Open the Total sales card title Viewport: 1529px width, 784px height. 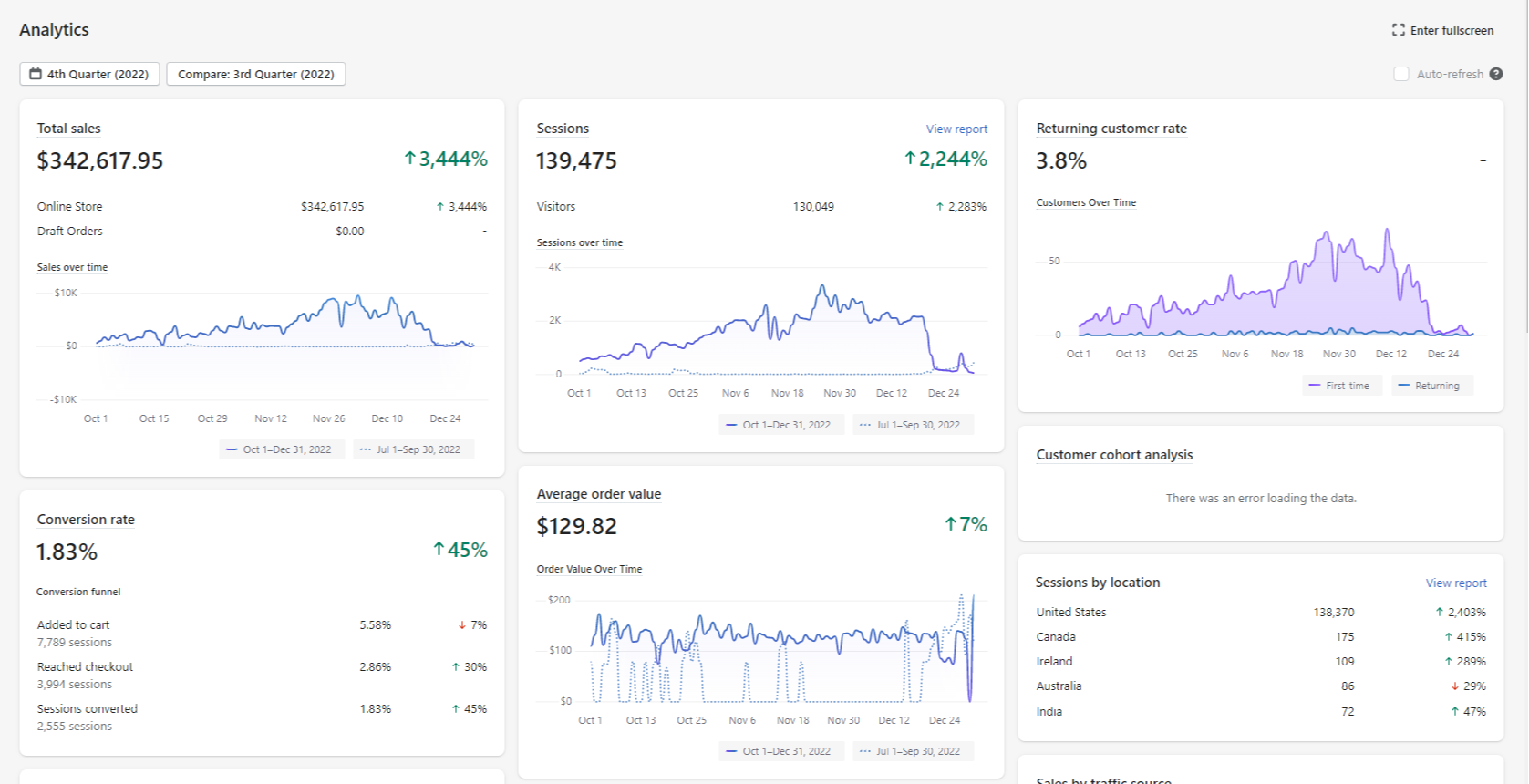click(69, 129)
